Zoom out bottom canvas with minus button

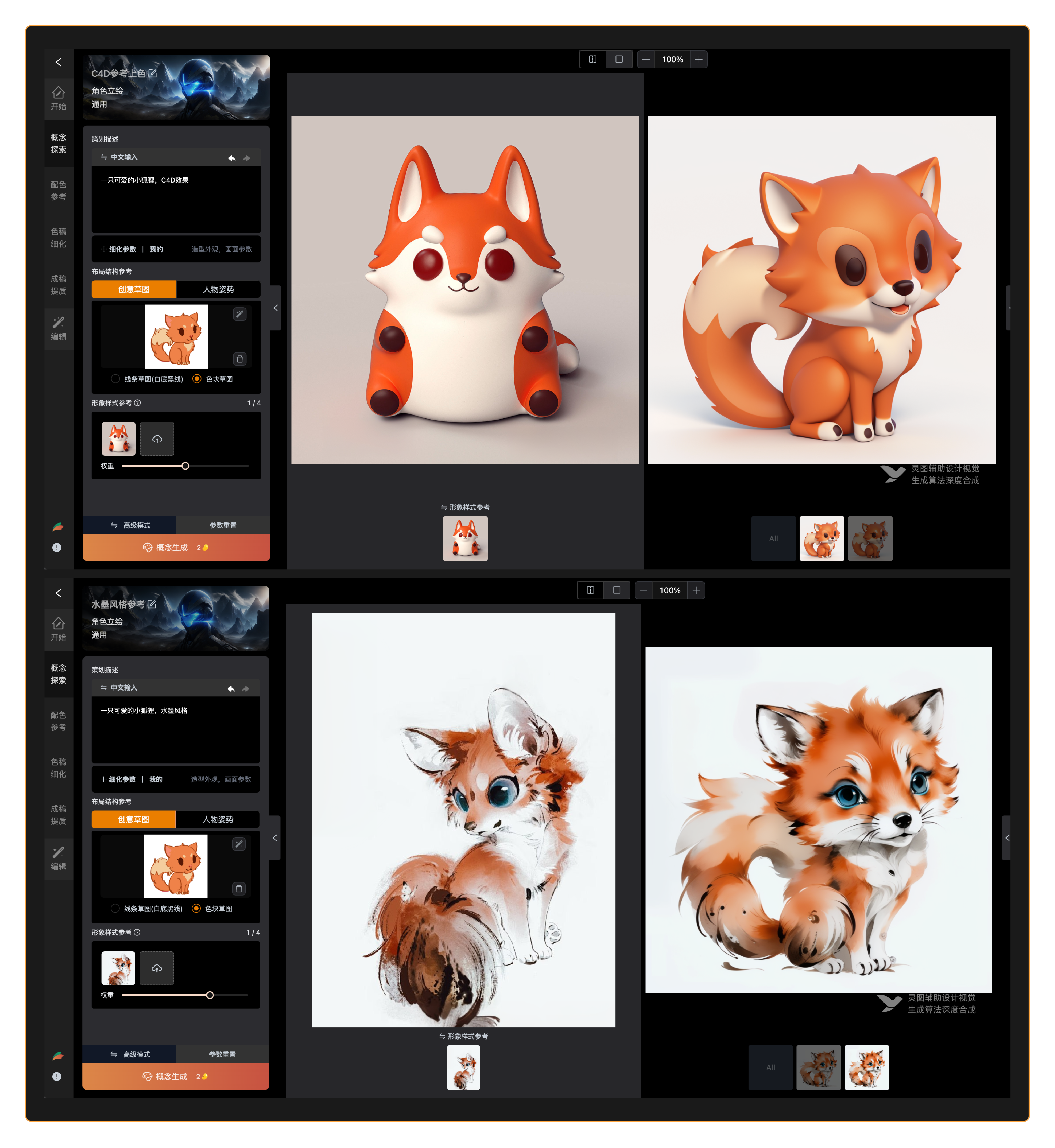point(644,590)
